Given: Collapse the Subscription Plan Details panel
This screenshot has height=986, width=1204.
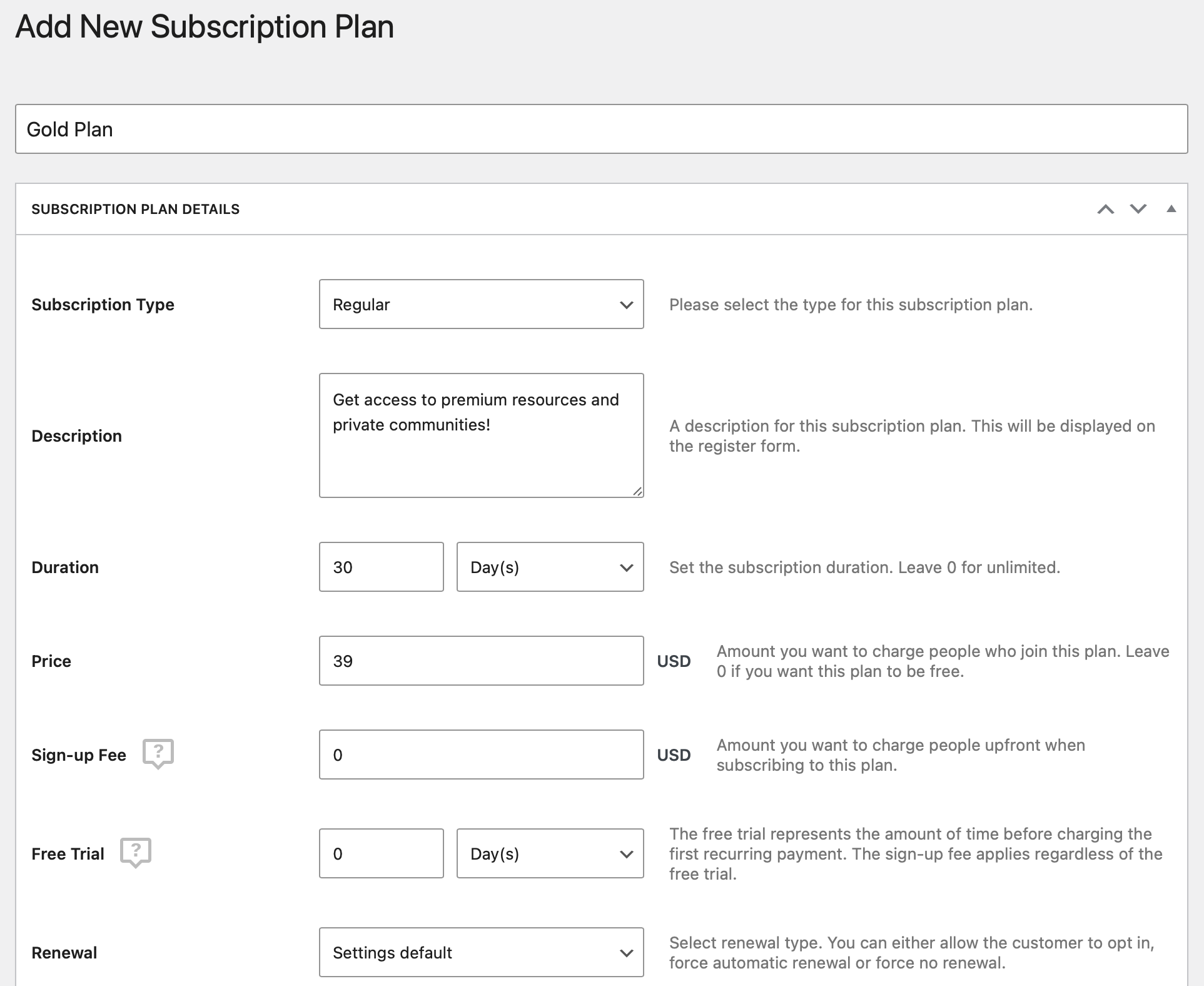Looking at the screenshot, I should click(x=1171, y=209).
